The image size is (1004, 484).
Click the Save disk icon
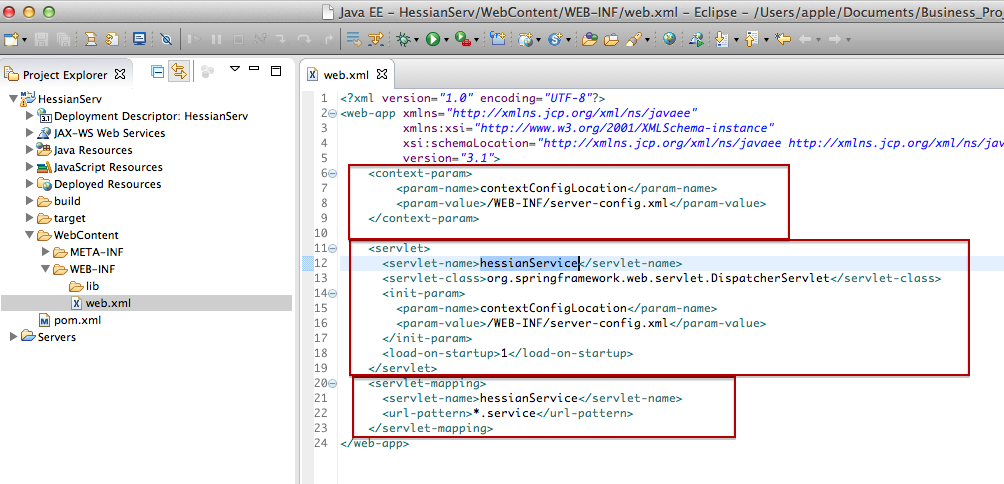click(x=41, y=39)
